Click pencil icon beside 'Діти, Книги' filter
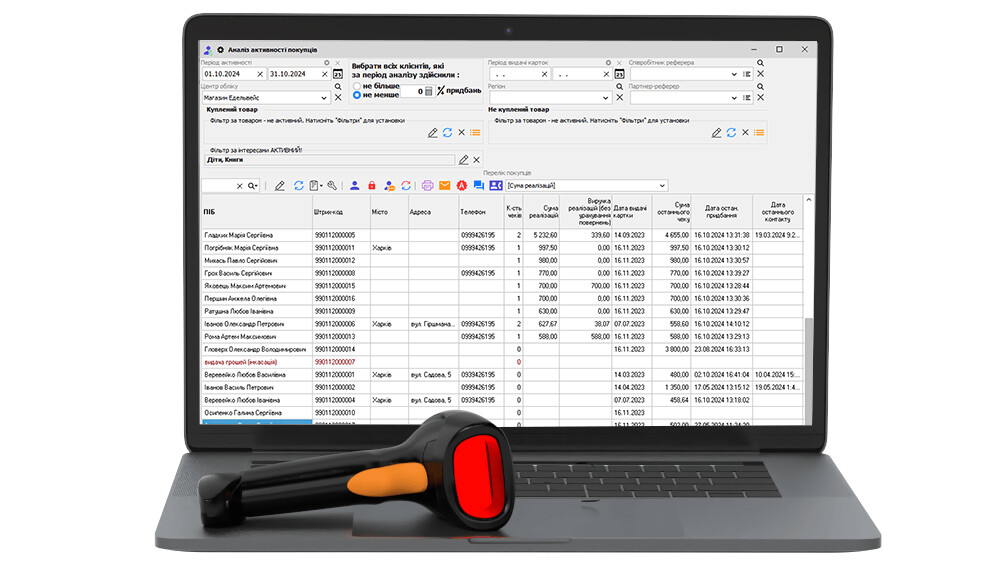The height and width of the screenshot is (570, 1000). click(463, 160)
